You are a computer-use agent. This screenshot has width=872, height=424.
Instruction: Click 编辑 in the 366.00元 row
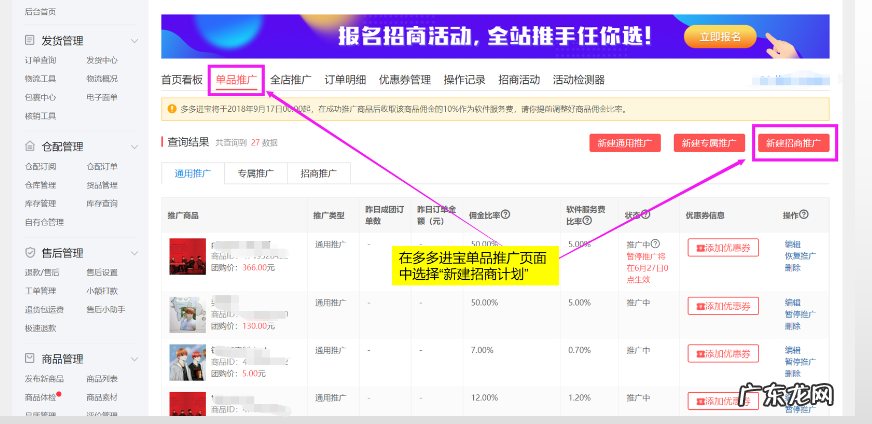[792, 244]
